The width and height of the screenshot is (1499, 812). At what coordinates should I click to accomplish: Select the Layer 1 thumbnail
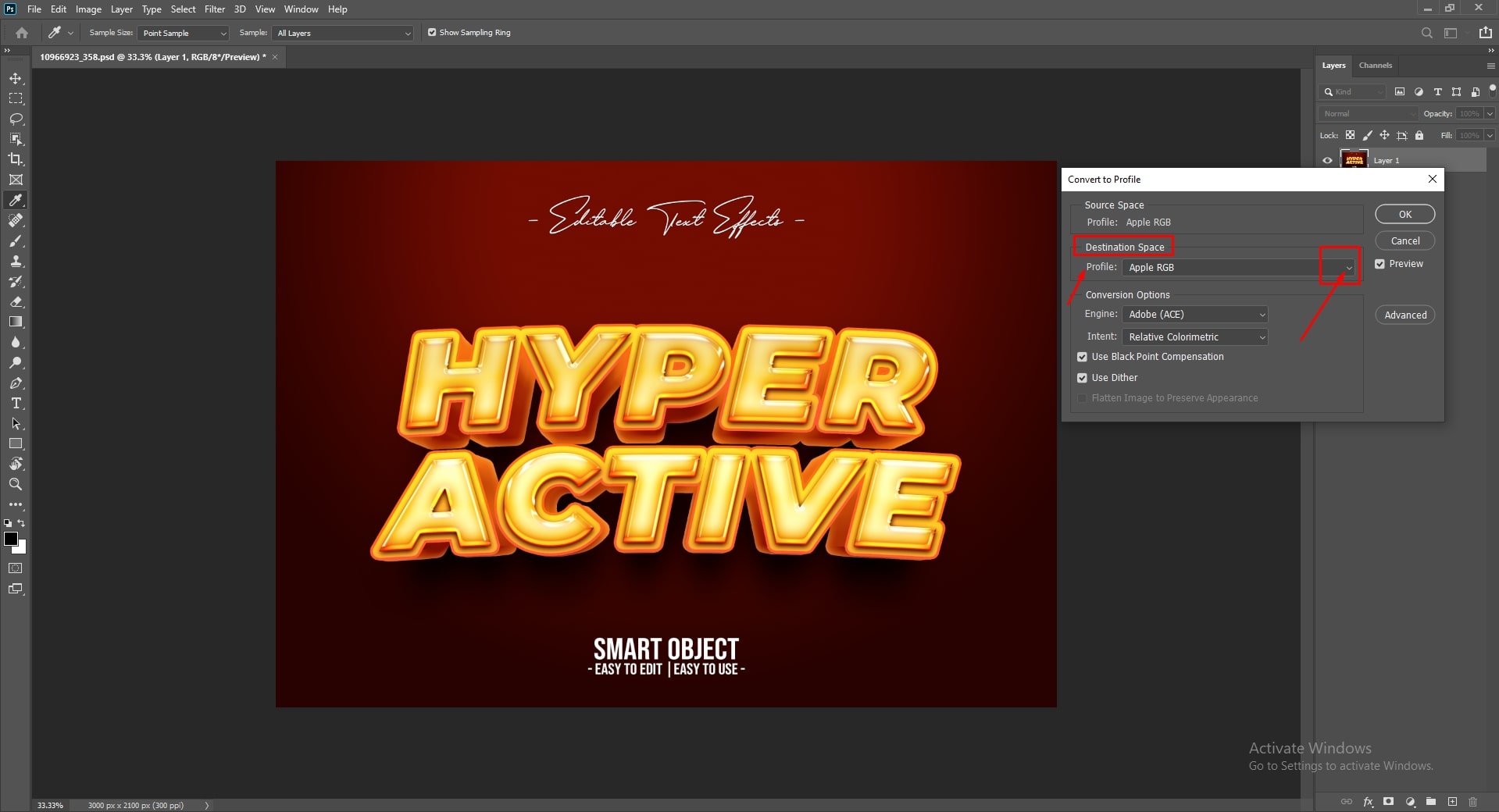1354,160
